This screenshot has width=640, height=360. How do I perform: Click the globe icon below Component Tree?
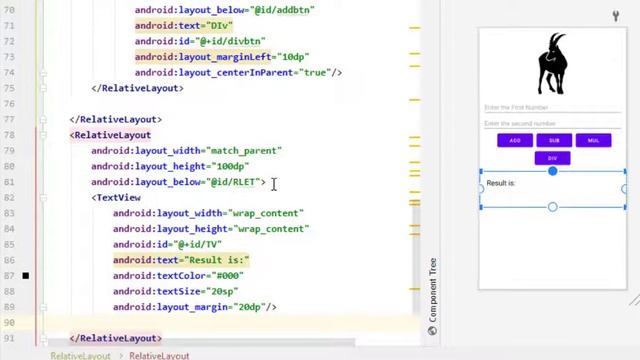pos(432,331)
